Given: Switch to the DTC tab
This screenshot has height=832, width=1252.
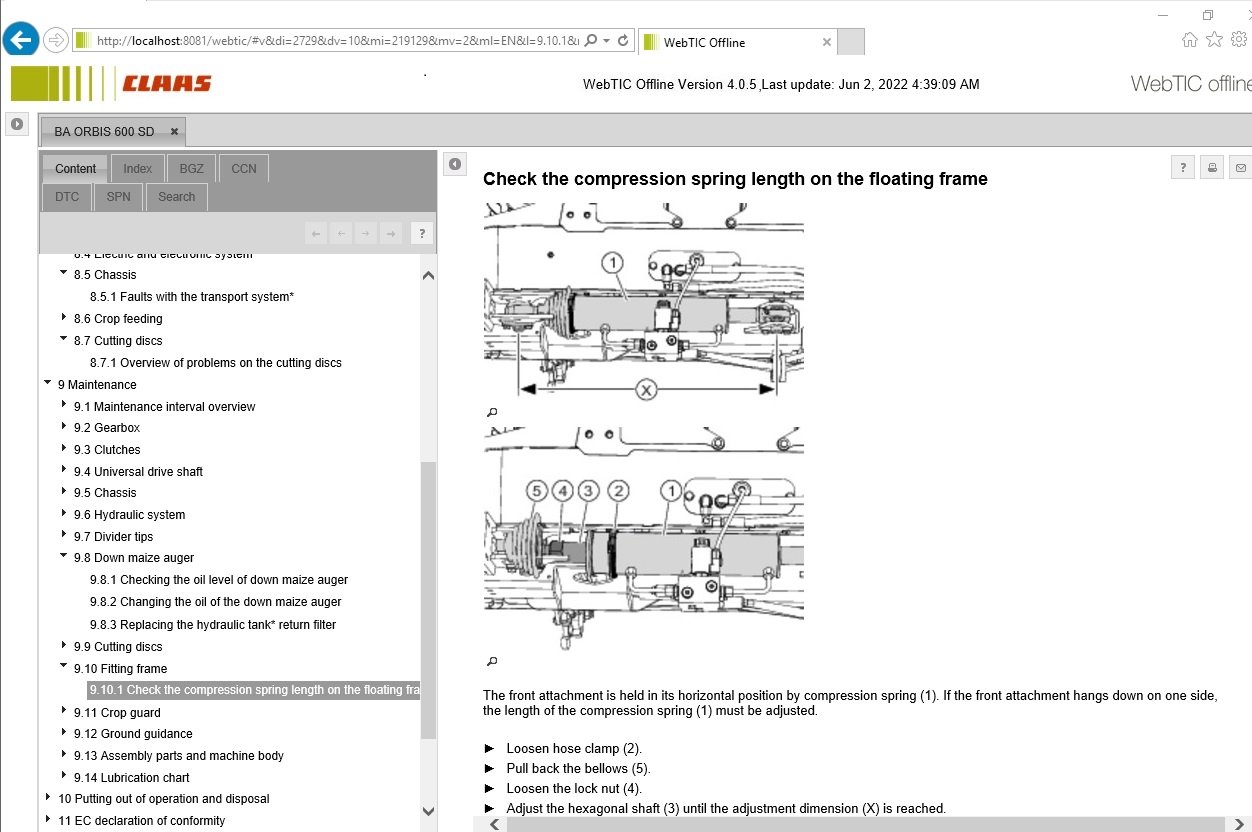Looking at the screenshot, I should tap(67, 196).
